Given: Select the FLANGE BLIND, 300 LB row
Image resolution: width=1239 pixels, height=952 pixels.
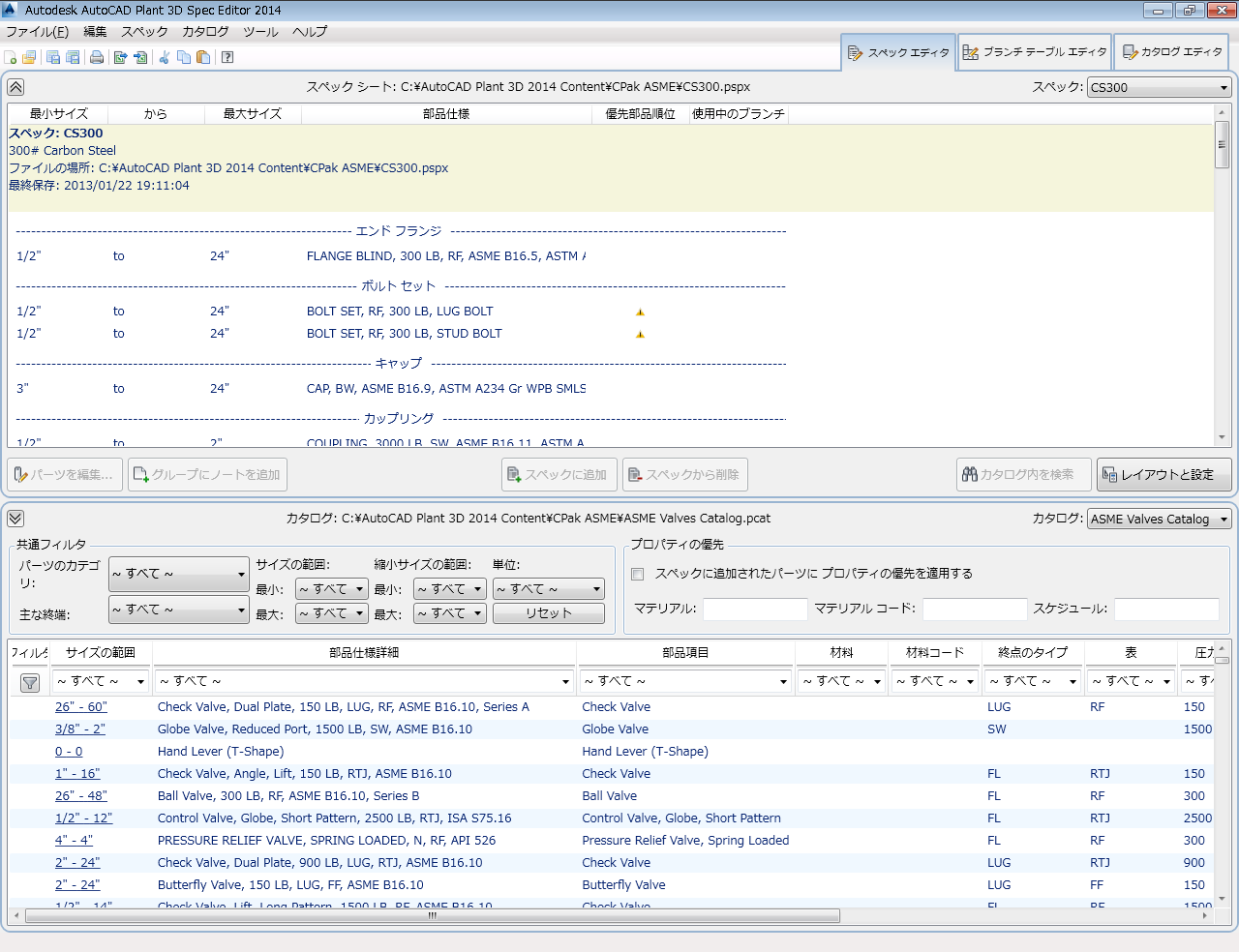Looking at the screenshot, I should click(397, 256).
